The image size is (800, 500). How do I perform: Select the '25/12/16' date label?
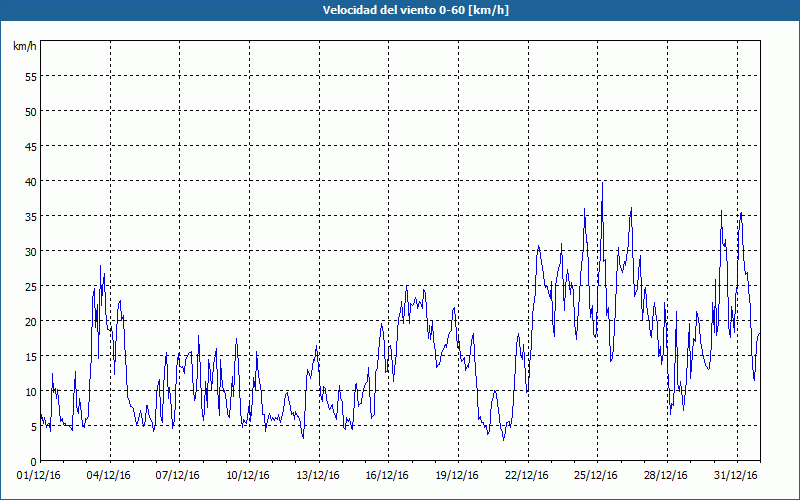pos(596,476)
